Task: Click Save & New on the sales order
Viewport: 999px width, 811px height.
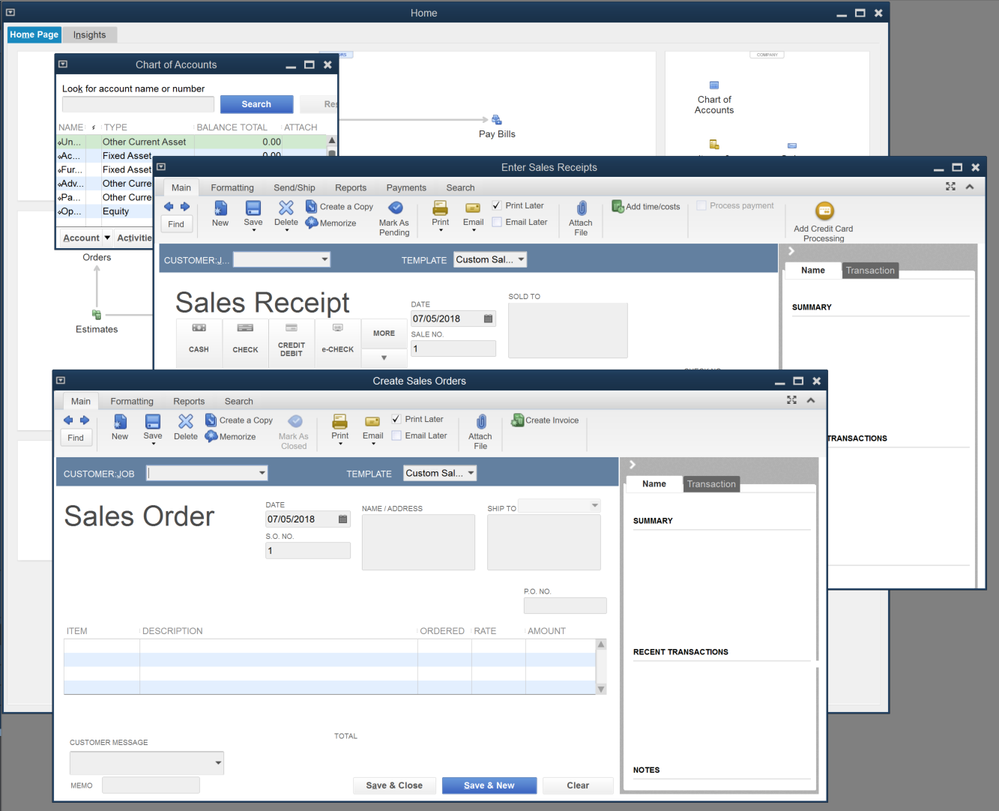Action: click(x=489, y=785)
